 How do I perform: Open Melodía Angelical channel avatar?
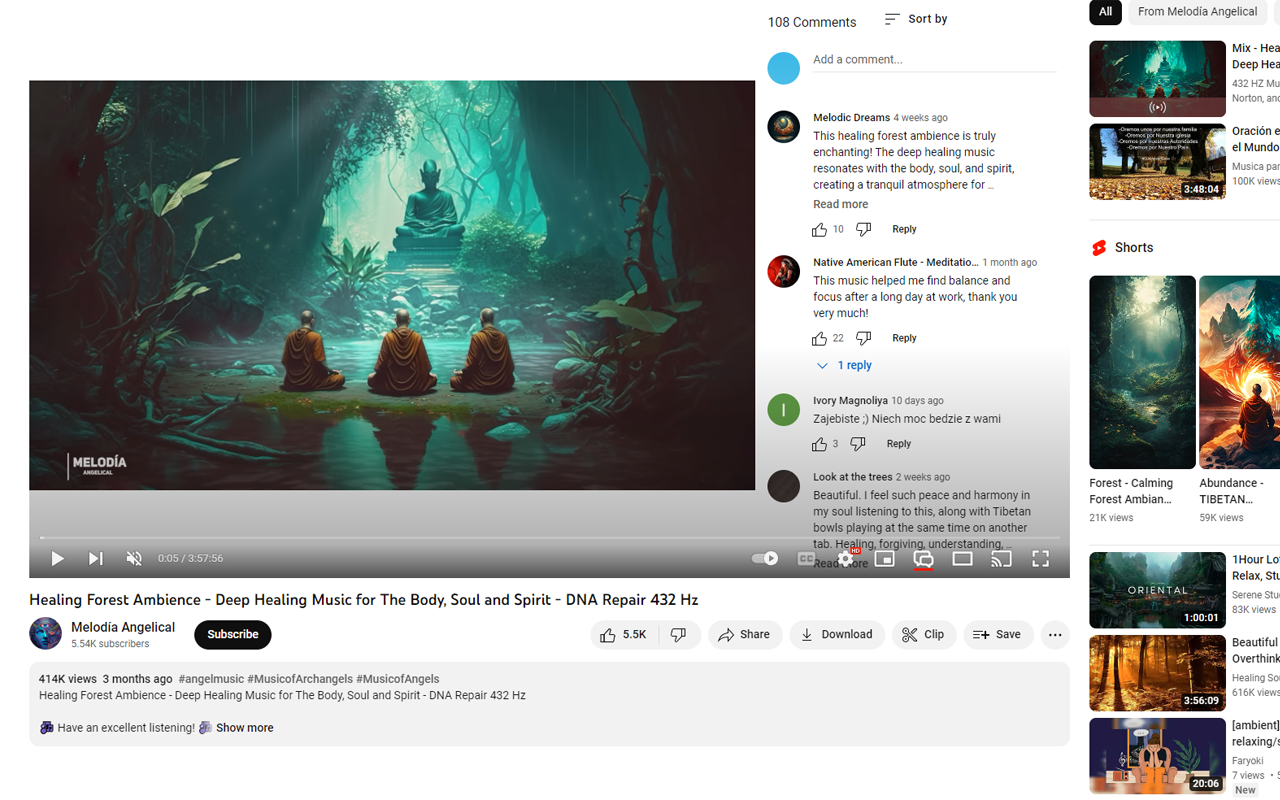point(45,634)
